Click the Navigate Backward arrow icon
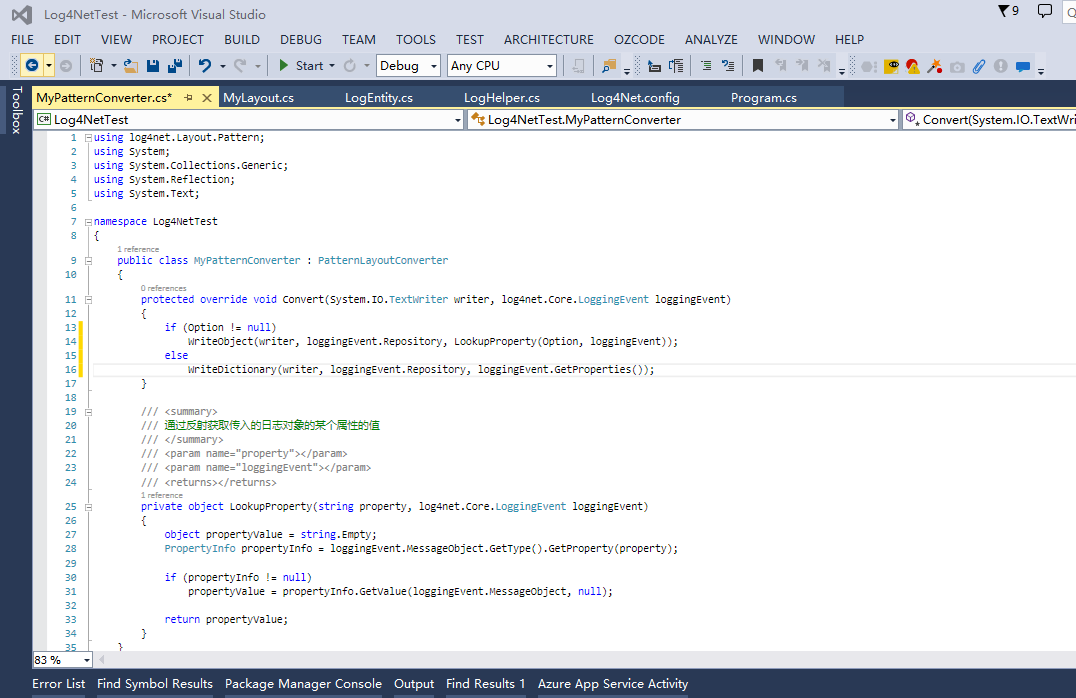The image size is (1076, 698). click(32, 66)
